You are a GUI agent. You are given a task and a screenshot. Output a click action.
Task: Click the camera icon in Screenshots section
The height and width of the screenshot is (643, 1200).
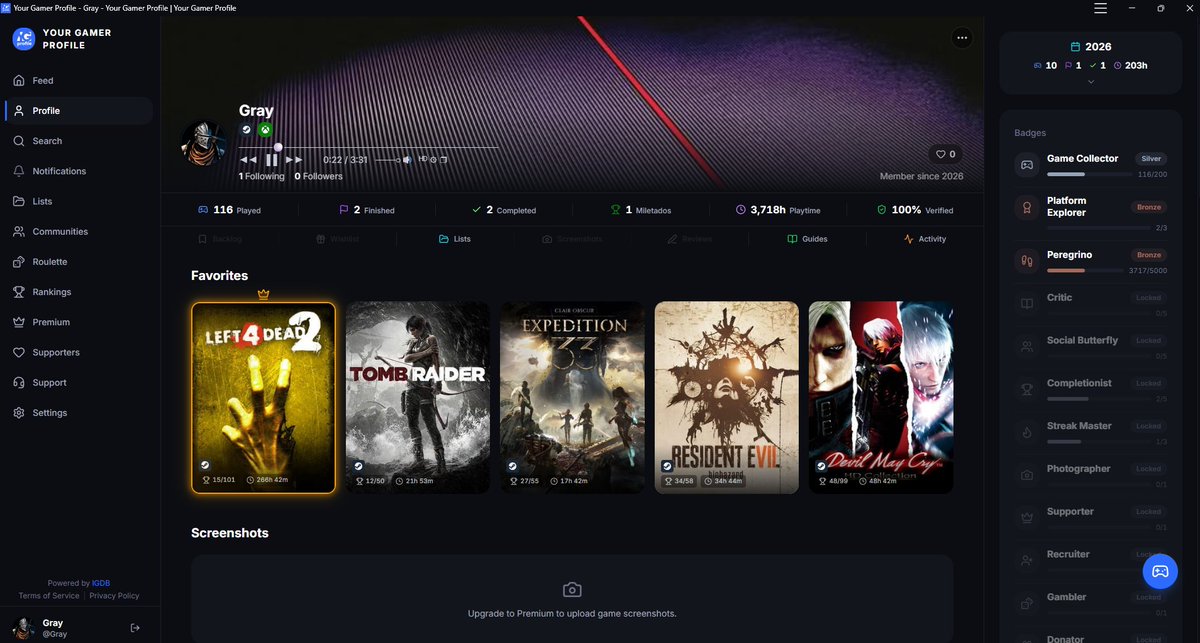click(572, 590)
